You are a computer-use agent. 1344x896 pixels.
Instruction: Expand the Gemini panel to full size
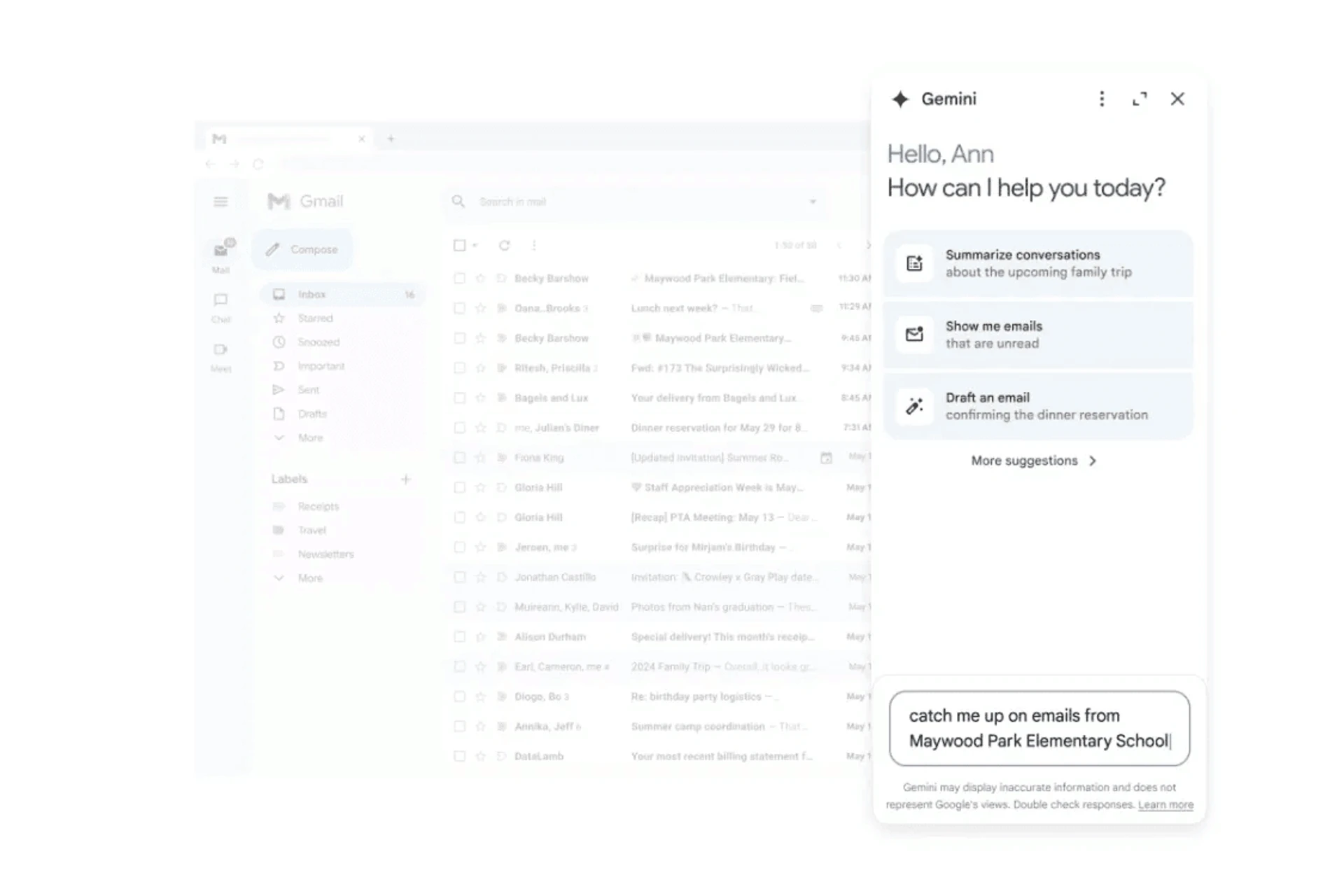pyautogui.click(x=1140, y=99)
